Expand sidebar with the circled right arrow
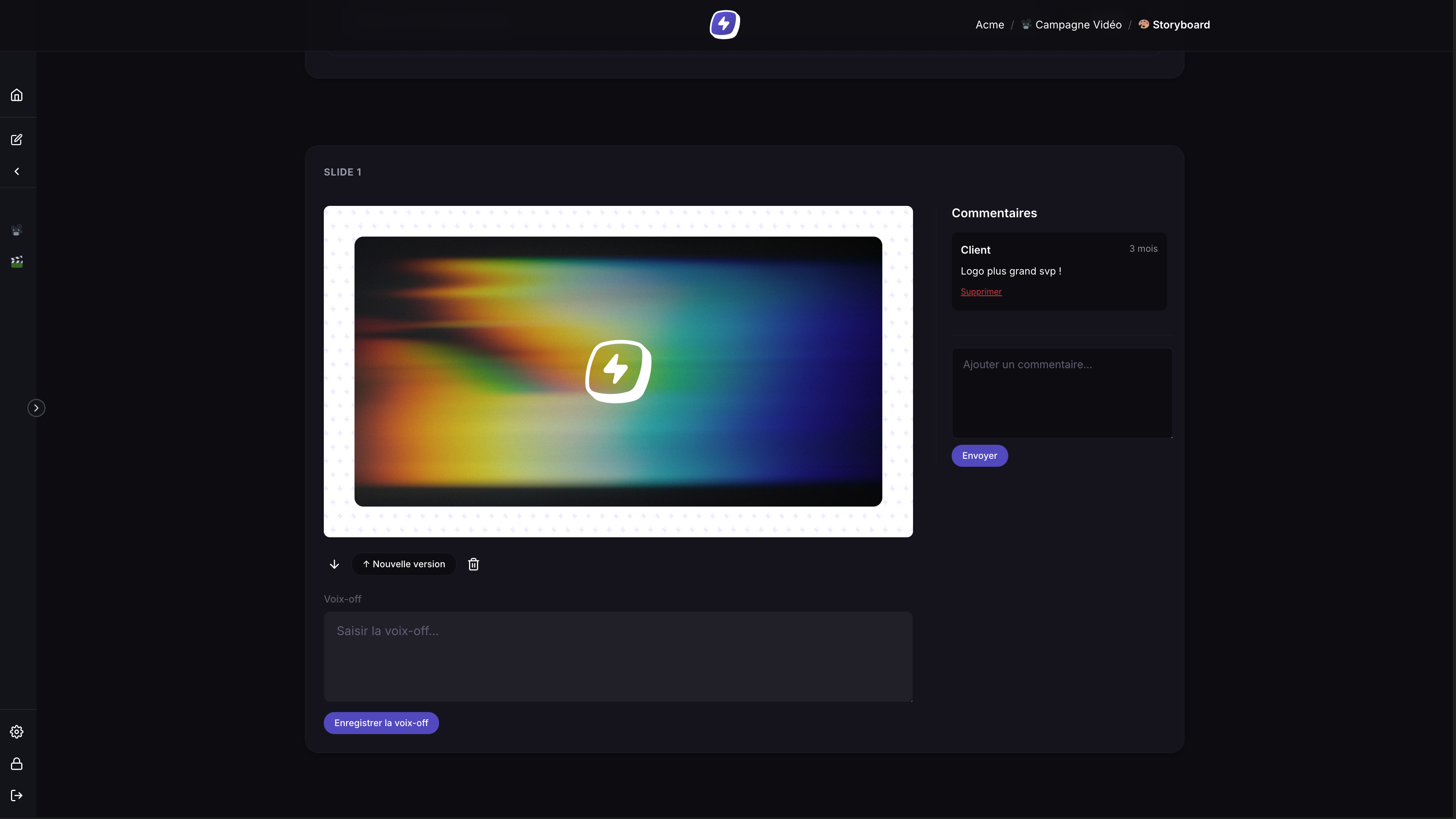Image resolution: width=1456 pixels, height=819 pixels. pos(36,408)
